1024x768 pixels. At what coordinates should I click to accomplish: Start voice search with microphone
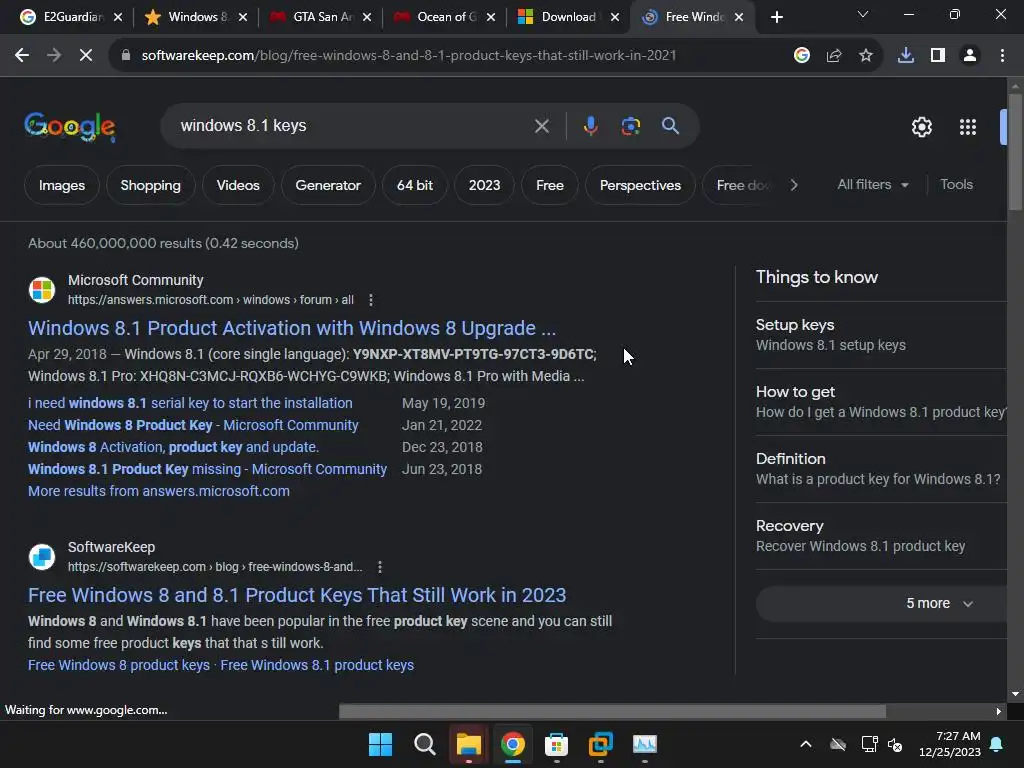590,126
